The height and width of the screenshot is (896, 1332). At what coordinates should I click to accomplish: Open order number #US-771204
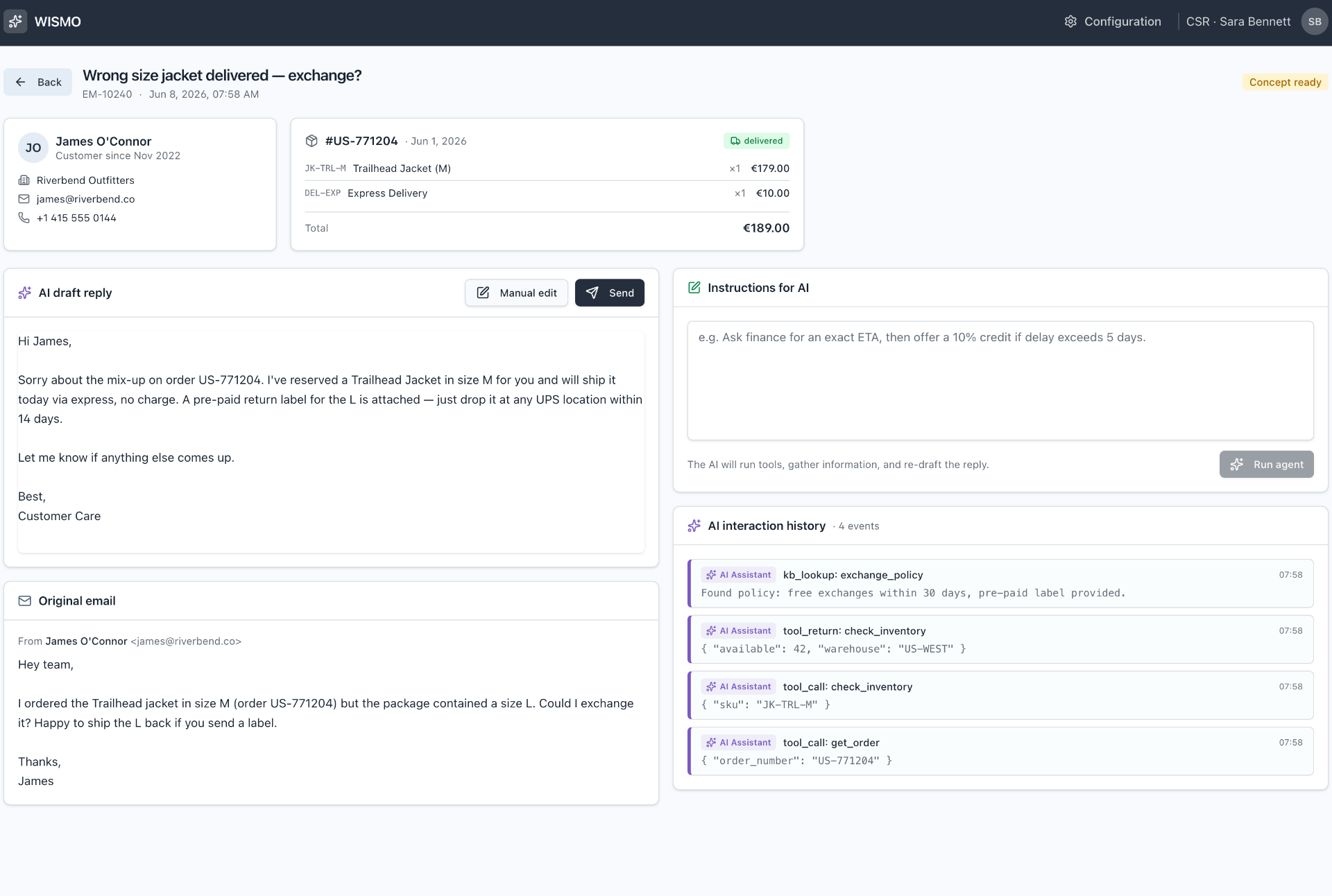[361, 141]
